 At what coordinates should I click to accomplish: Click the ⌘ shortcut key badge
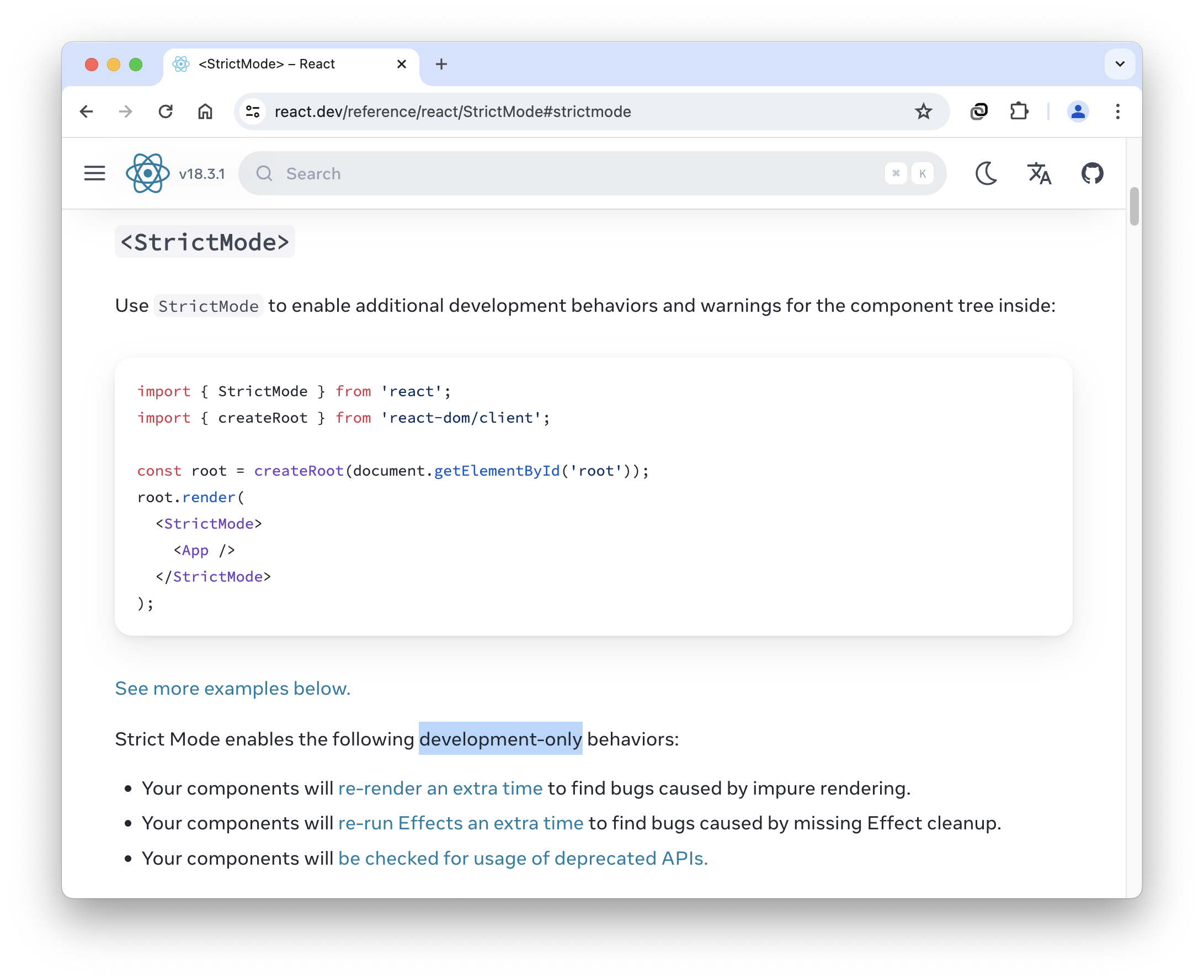point(895,173)
